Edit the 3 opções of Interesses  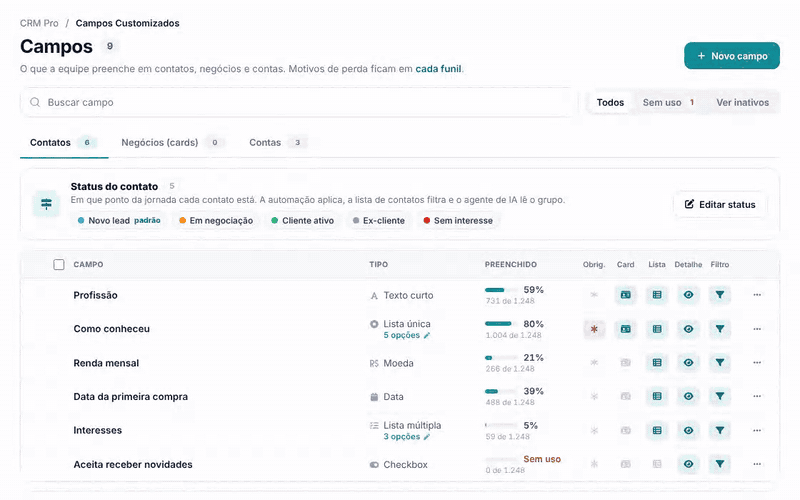point(407,437)
